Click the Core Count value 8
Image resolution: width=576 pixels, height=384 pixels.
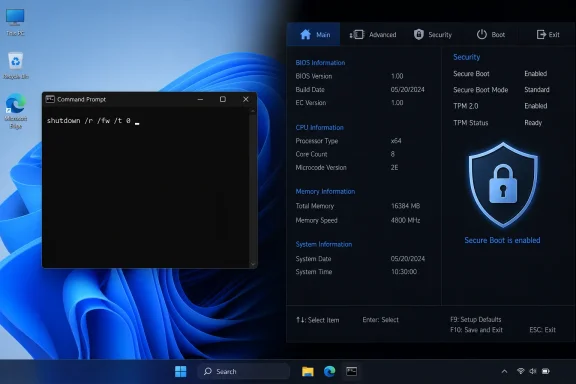tap(393, 154)
